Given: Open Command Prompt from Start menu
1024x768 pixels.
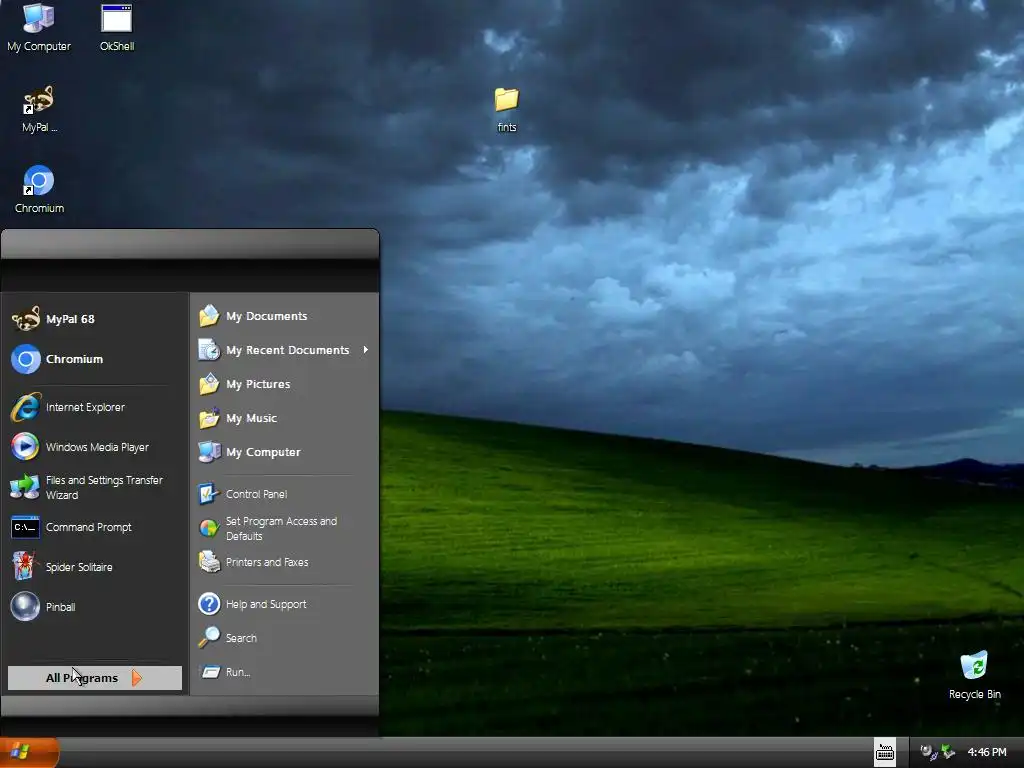Looking at the screenshot, I should [95, 527].
